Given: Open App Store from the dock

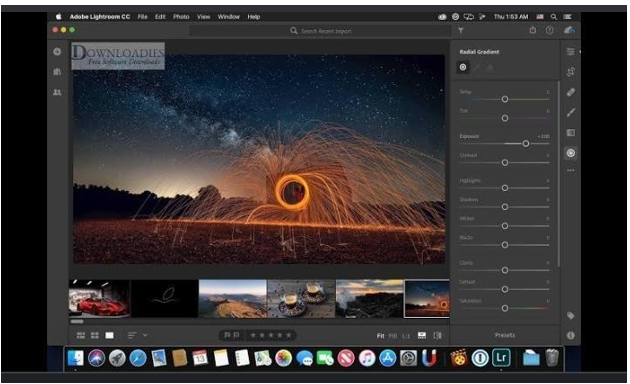Looking at the screenshot, I should [387, 358].
